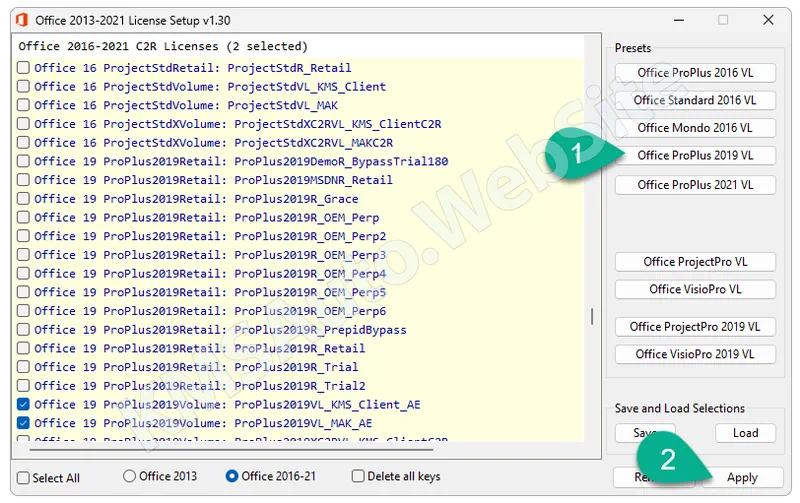Uncheck ProPlus2019VL_KMS_Client_AE license
The width and height of the screenshot is (800, 503).
tap(23, 404)
